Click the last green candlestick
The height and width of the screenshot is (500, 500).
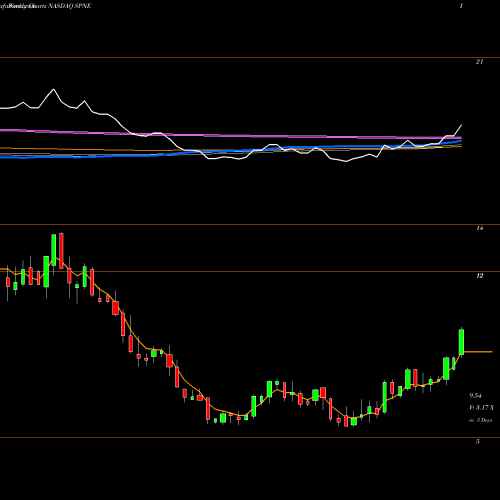pyautogui.click(x=461, y=342)
